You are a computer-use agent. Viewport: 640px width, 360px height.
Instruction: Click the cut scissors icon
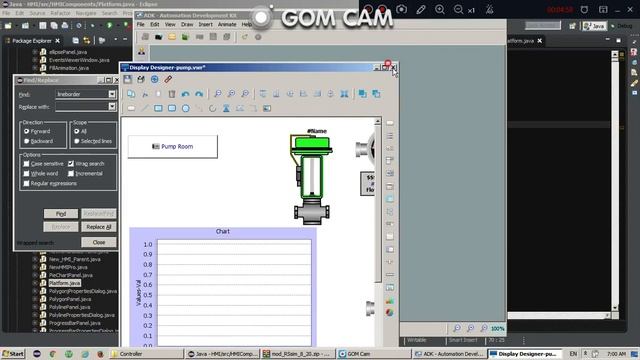tap(145, 94)
